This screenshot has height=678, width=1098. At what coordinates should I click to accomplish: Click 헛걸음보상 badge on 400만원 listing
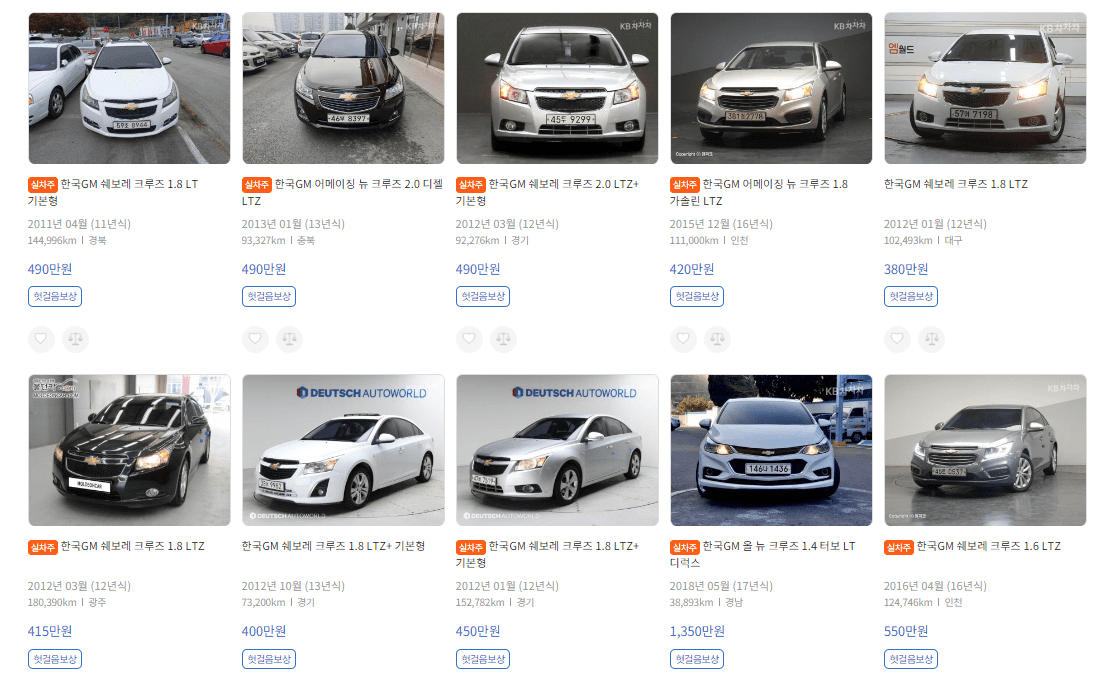click(x=269, y=659)
